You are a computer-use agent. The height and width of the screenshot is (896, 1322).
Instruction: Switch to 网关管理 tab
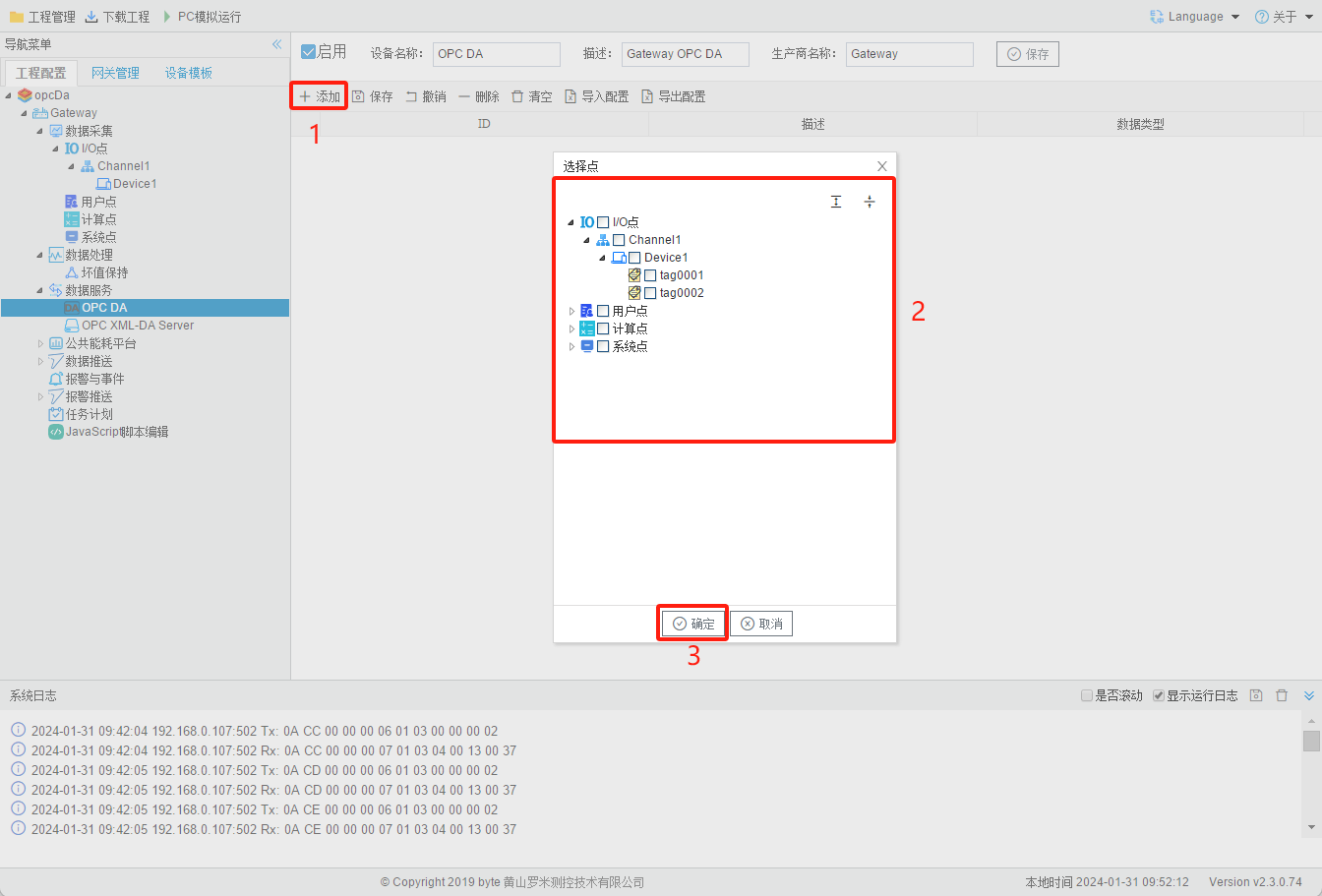pos(115,73)
